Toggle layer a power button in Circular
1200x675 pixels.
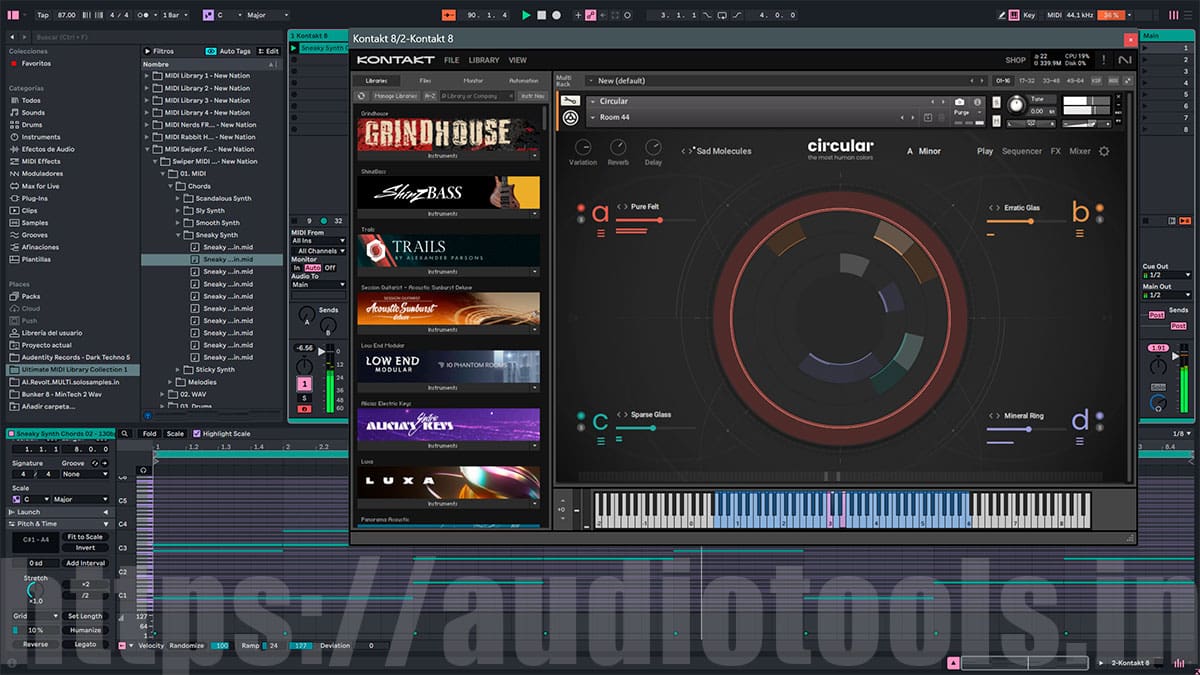click(x=581, y=208)
